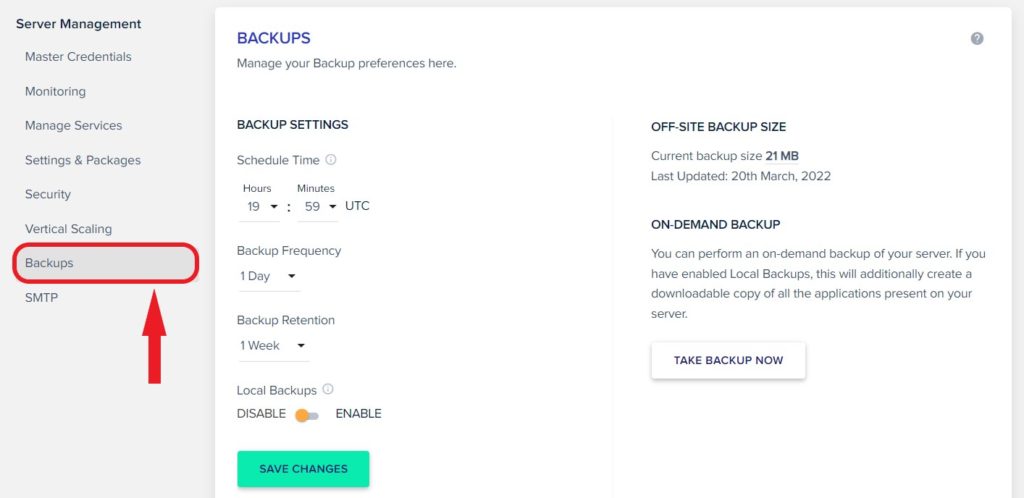Viewport: 1024px width, 498px height.
Task: Toggle the Local Backups switch
Action: pyautogui.click(x=306, y=415)
